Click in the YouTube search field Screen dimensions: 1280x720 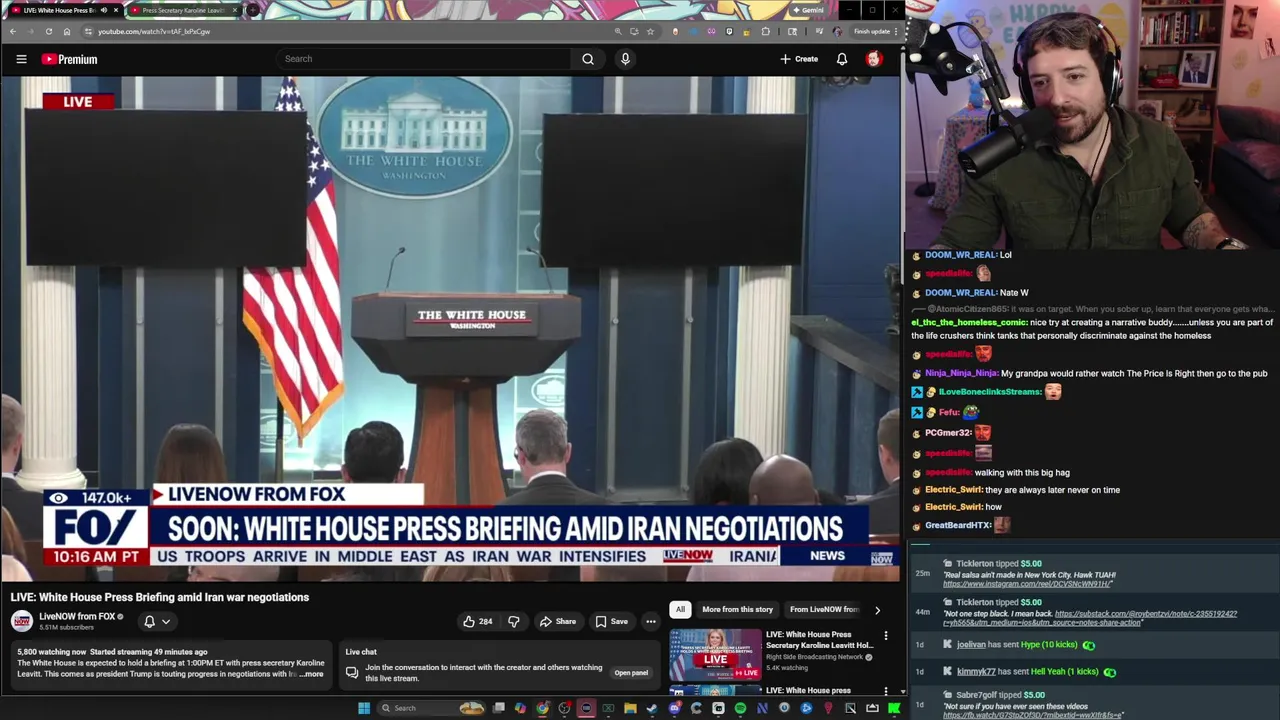425,59
